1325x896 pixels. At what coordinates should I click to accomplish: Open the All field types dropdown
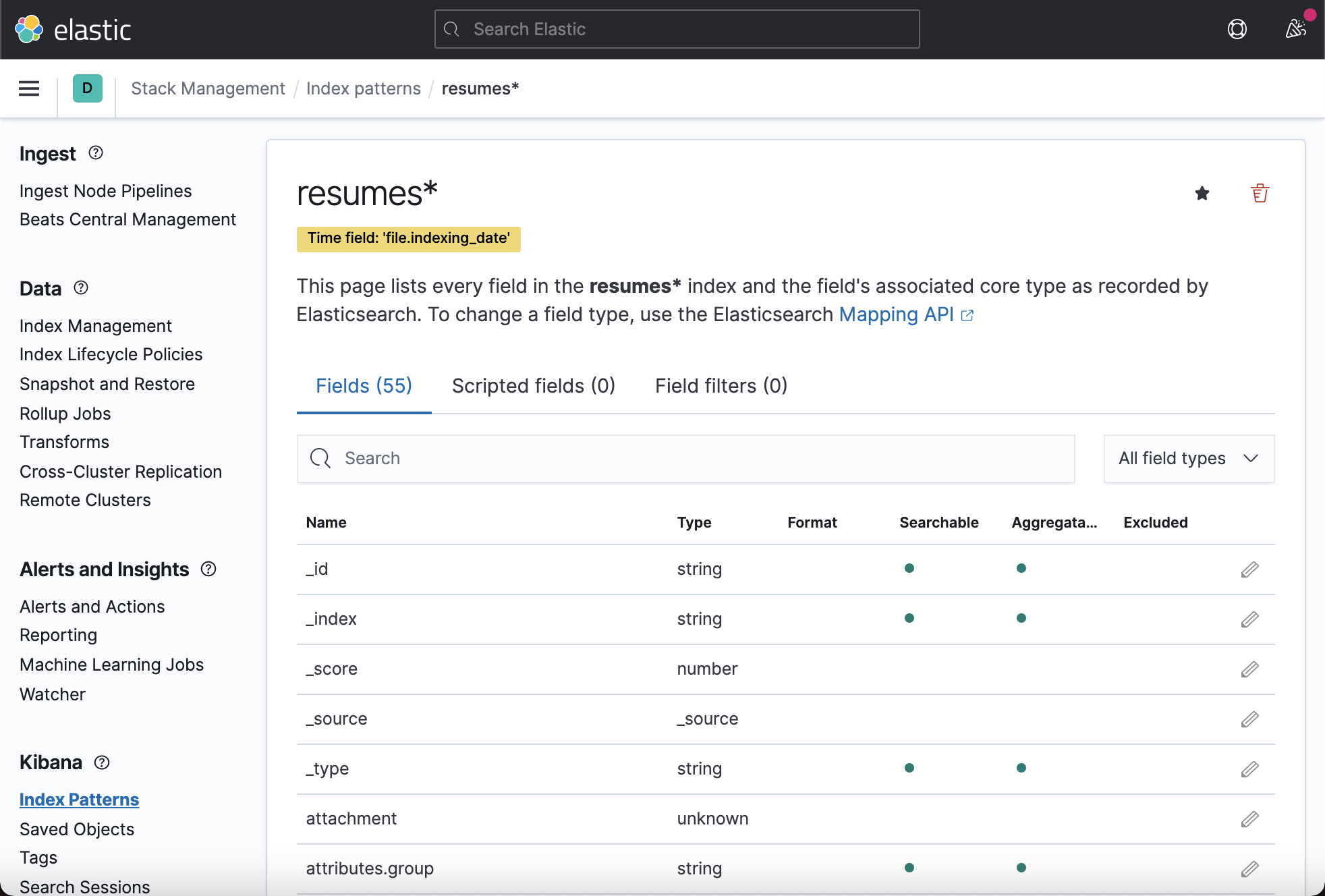point(1189,459)
